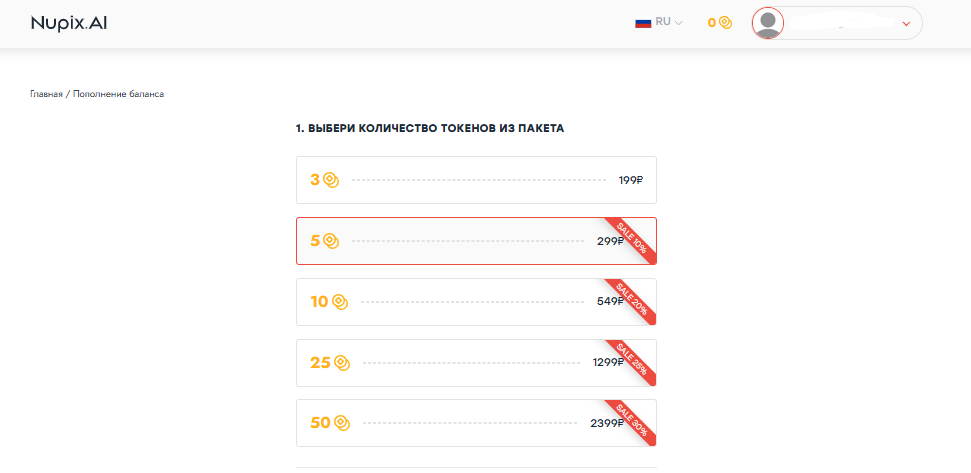The height and width of the screenshot is (473, 971).
Task: Click coin icon next to 50 tokens
Action: pos(342,423)
